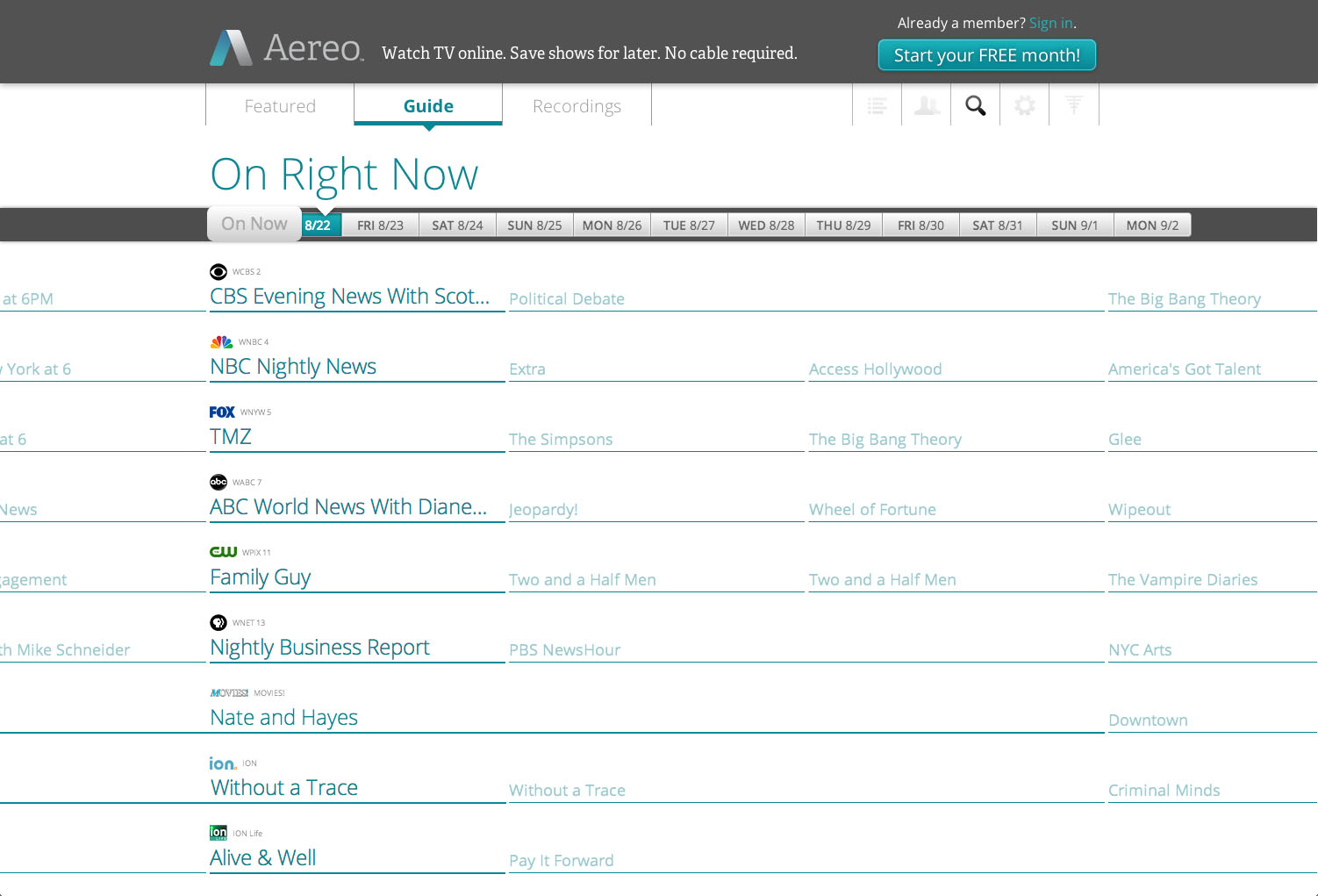Select the On Now button
The width and height of the screenshot is (1318, 896).
click(254, 224)
